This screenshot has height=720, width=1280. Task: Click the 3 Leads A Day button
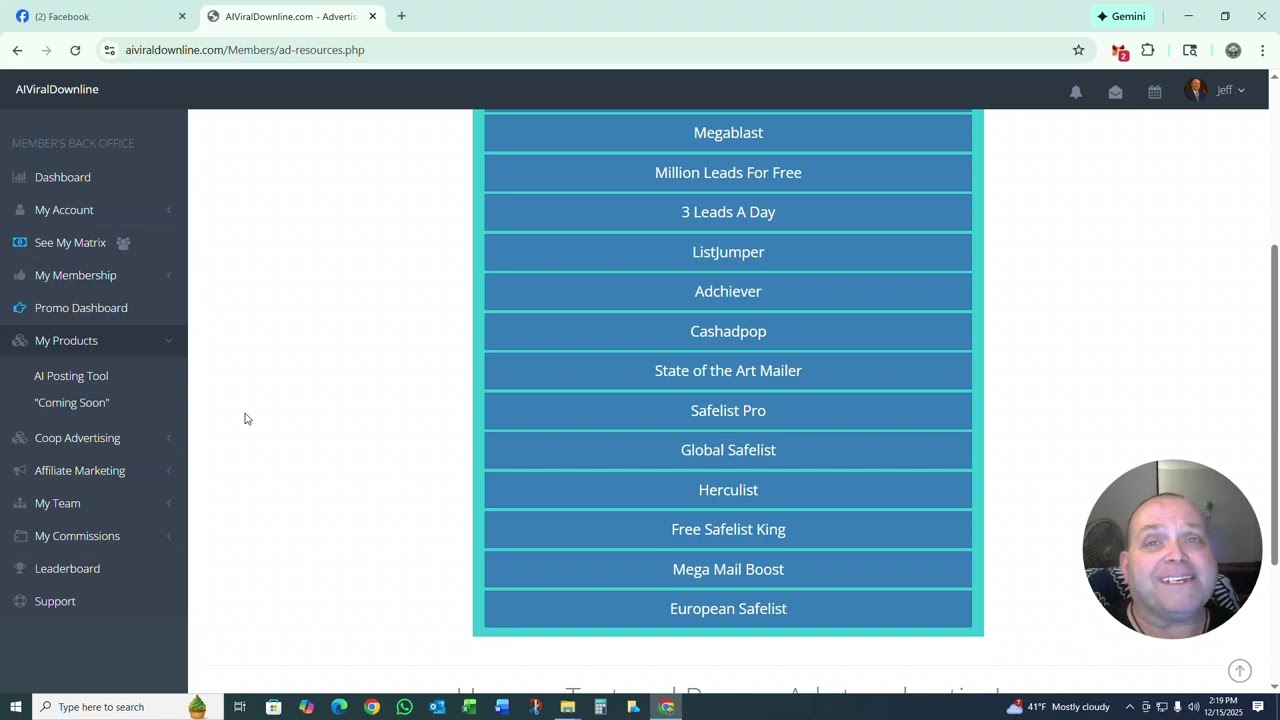point(728,212)
